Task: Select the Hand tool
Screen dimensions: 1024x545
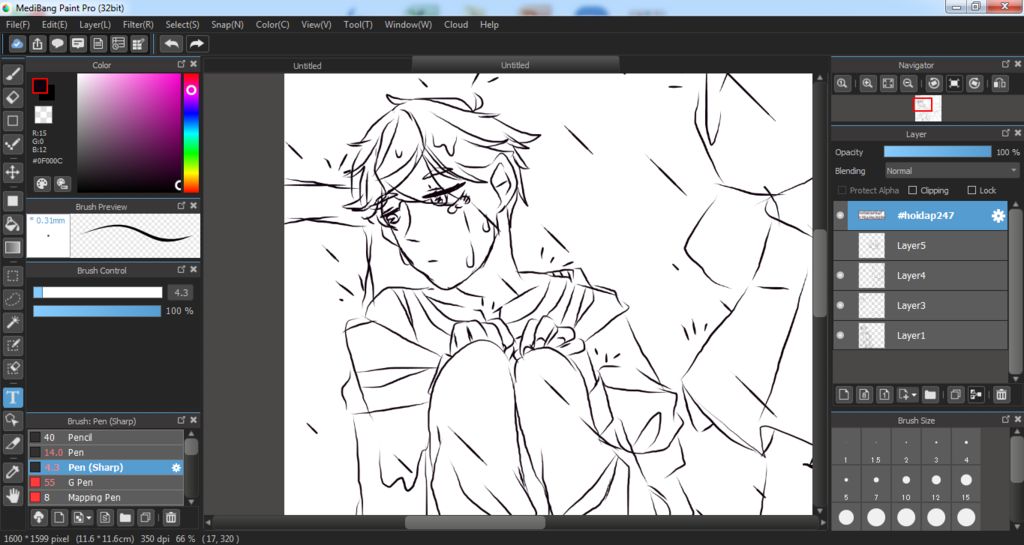Action: pyautogui.click(x=12, y=495)
